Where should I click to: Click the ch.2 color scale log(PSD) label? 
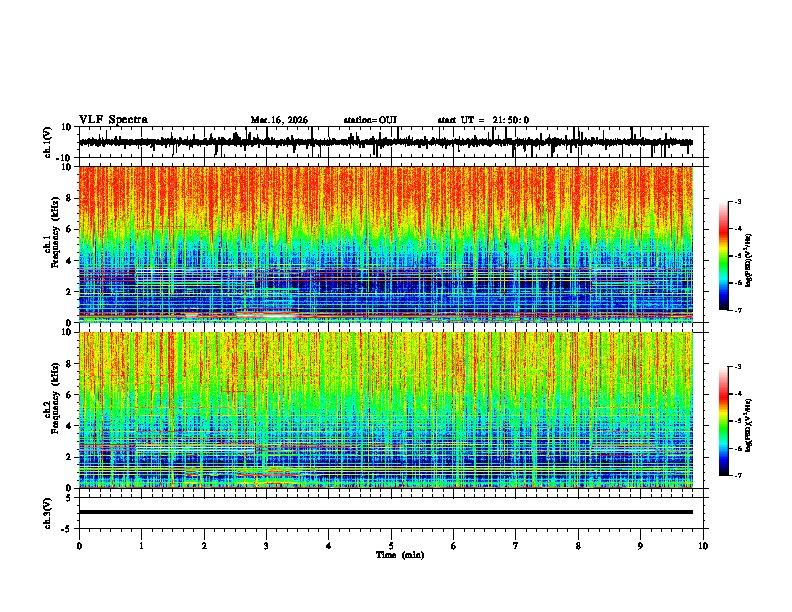pos(750,425)
